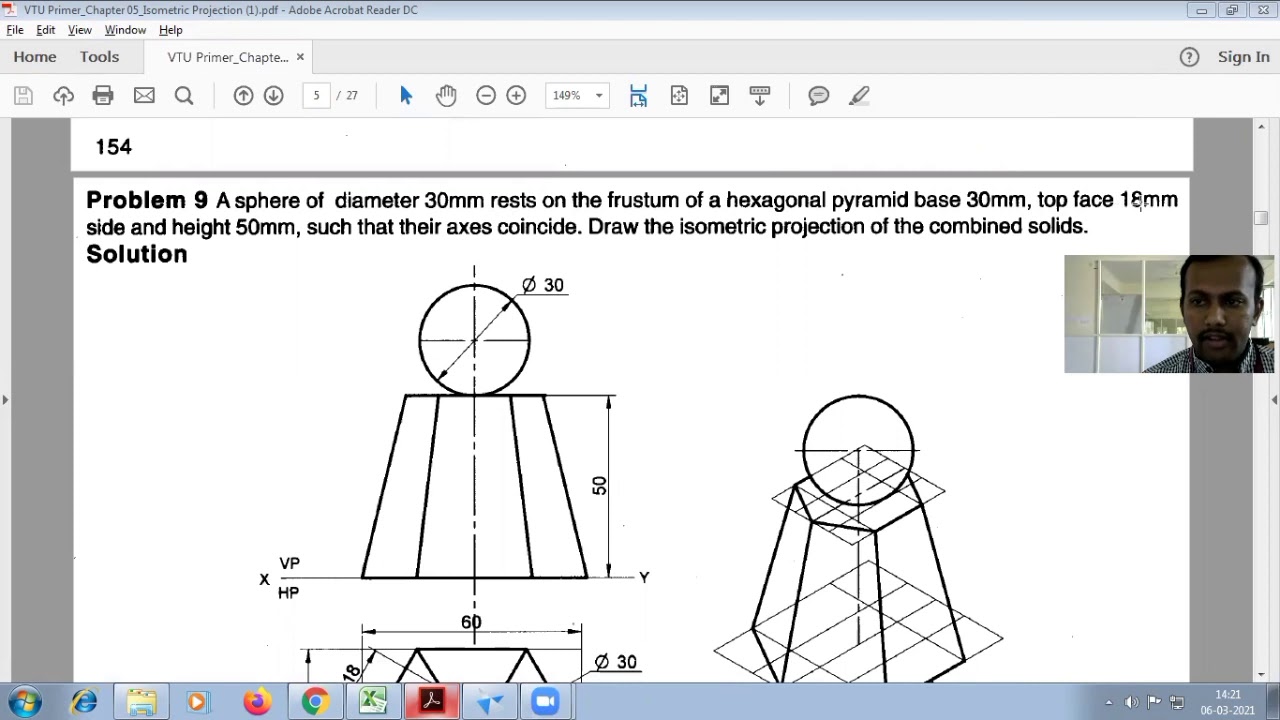
Task: Open the File menu
Action: click(15, 30)
